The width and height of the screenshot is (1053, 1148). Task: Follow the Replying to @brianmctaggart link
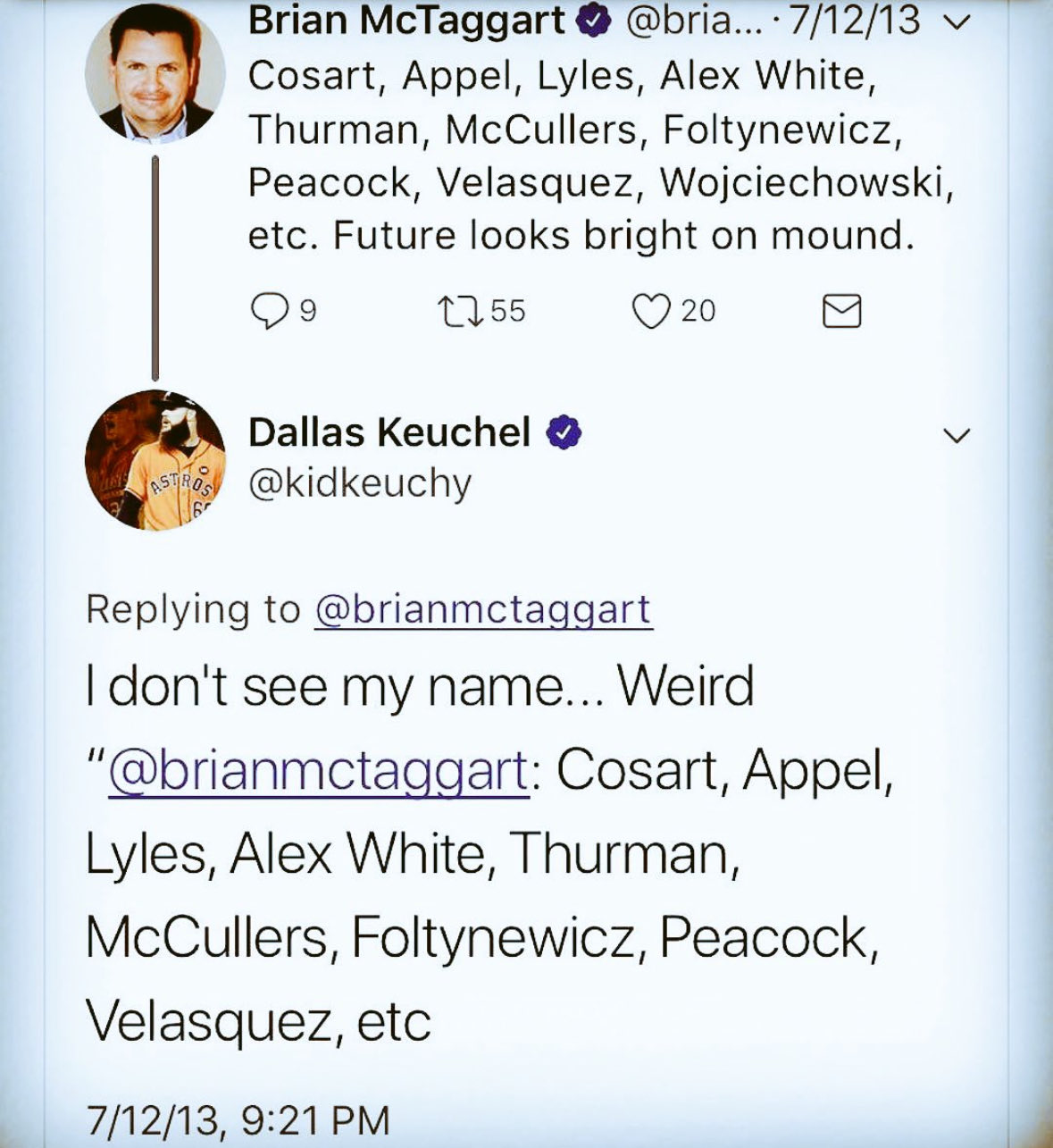(482, 610)
